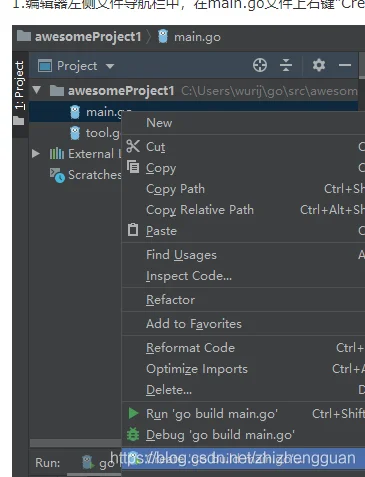The height and width of the screenshot is (477, 365).
Task: Hide the Project panel with minus icon
Action: 345,65
